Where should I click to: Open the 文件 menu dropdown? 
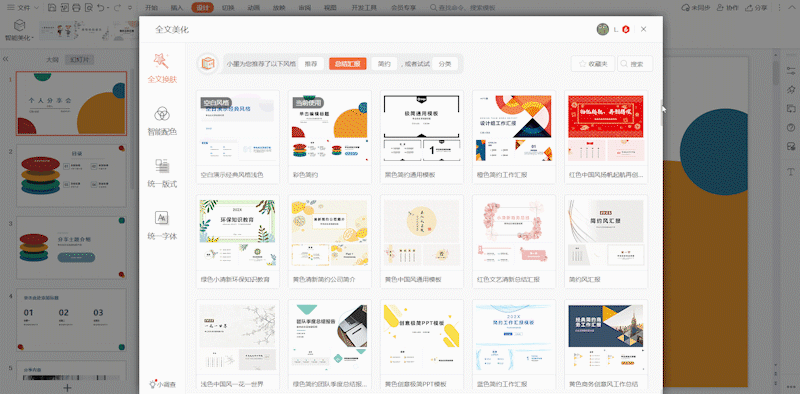[23, 8]
